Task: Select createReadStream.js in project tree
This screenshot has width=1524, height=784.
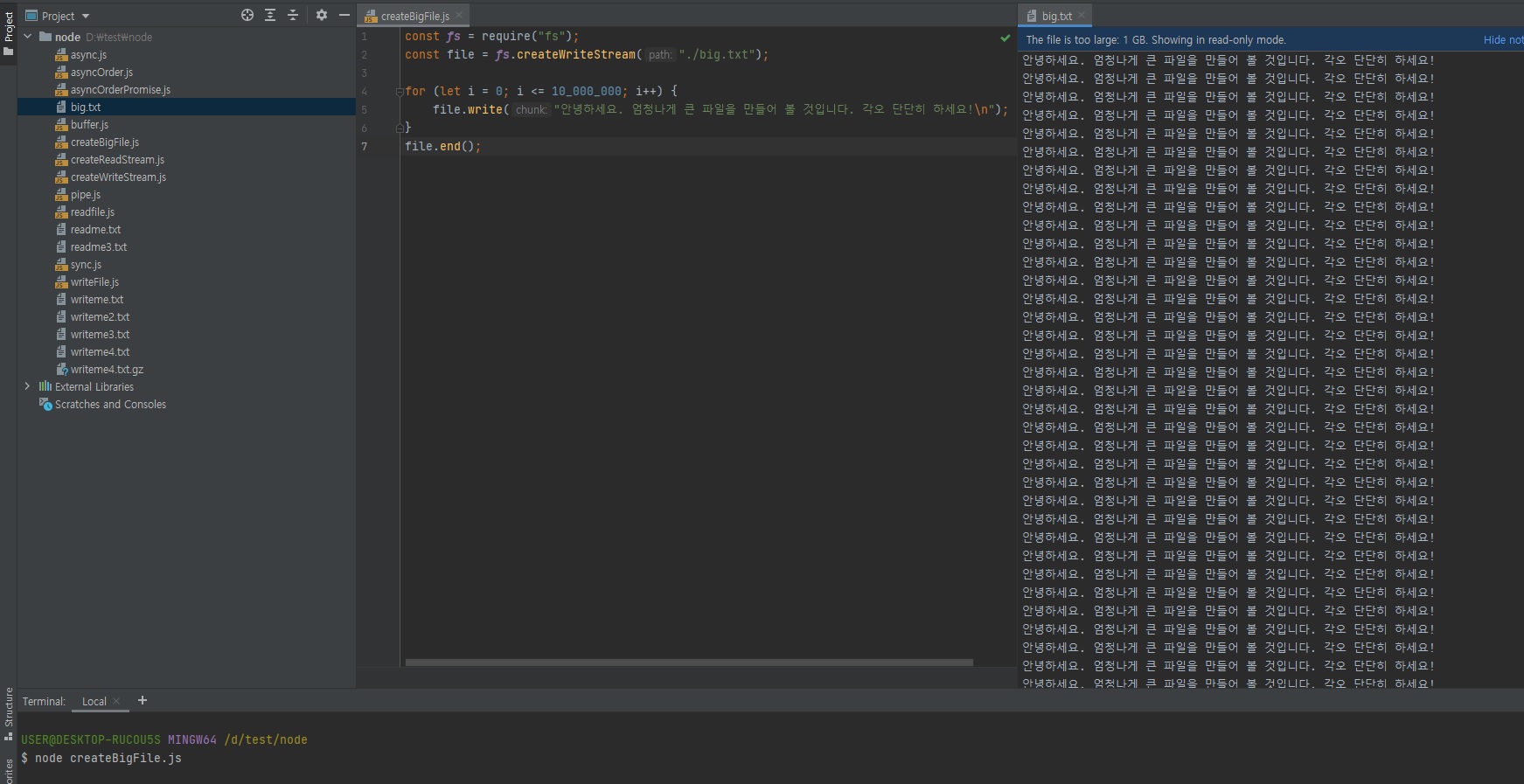Action: coord(117,160)
